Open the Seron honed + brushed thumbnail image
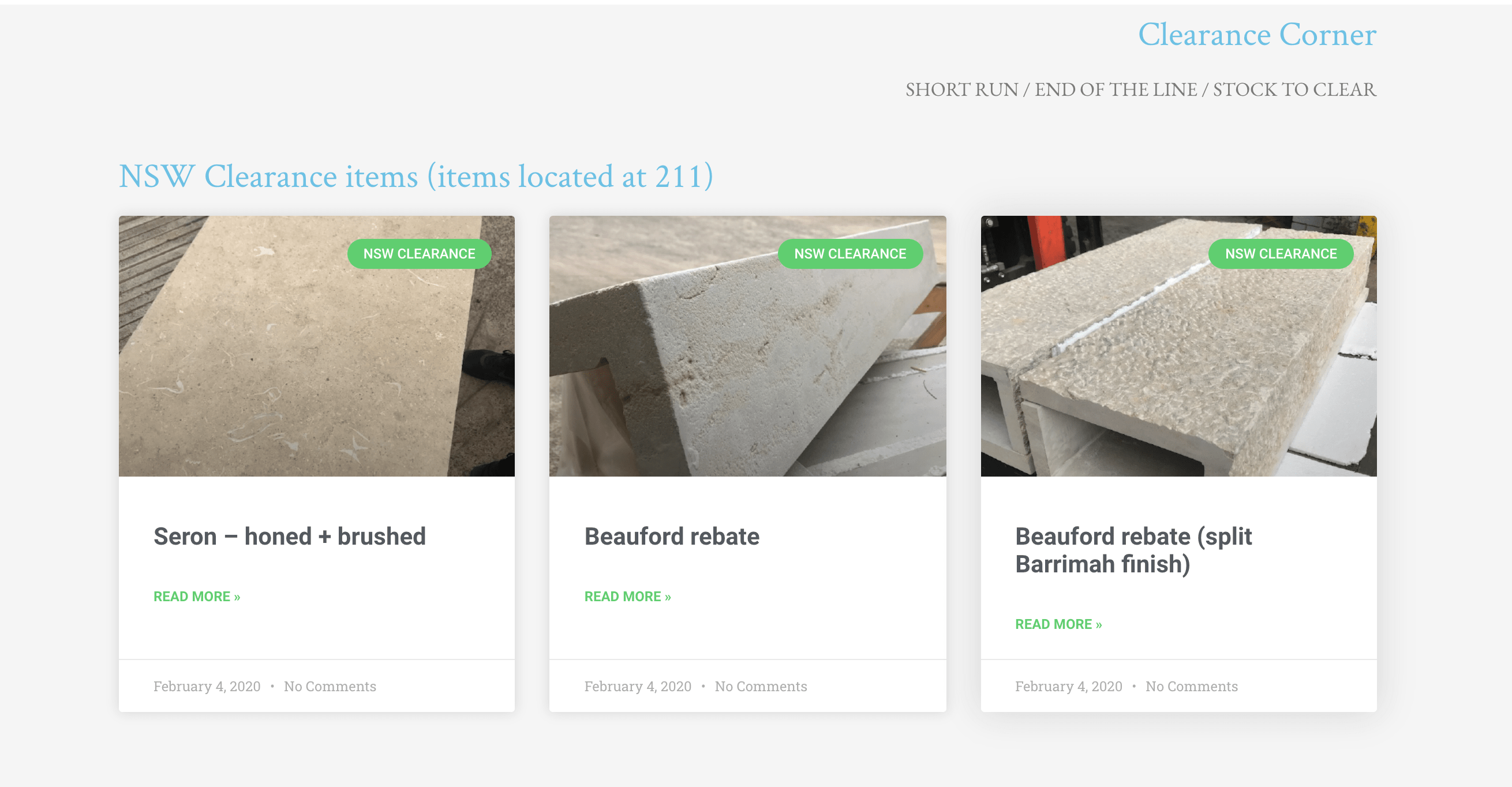Viewport: 1512px width, 787px height. [x=316, y=346]
